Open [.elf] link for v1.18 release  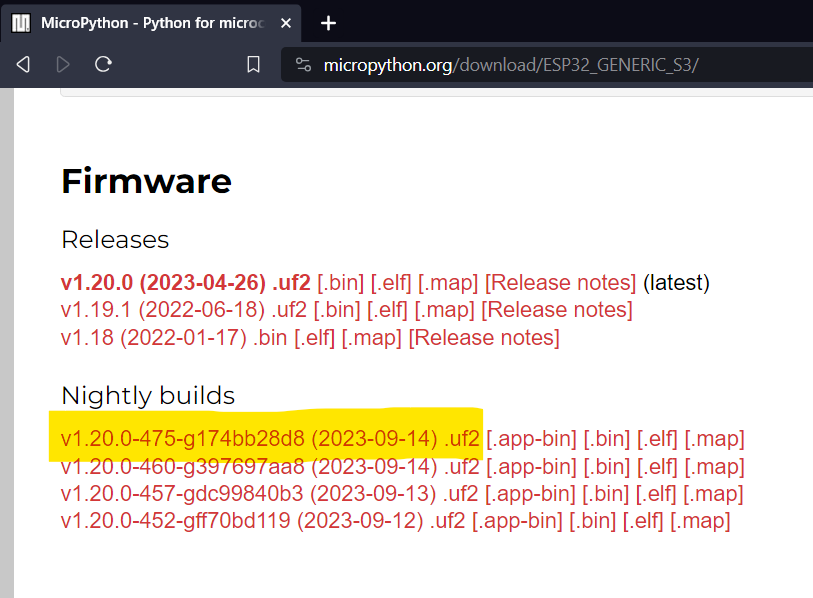314,338
